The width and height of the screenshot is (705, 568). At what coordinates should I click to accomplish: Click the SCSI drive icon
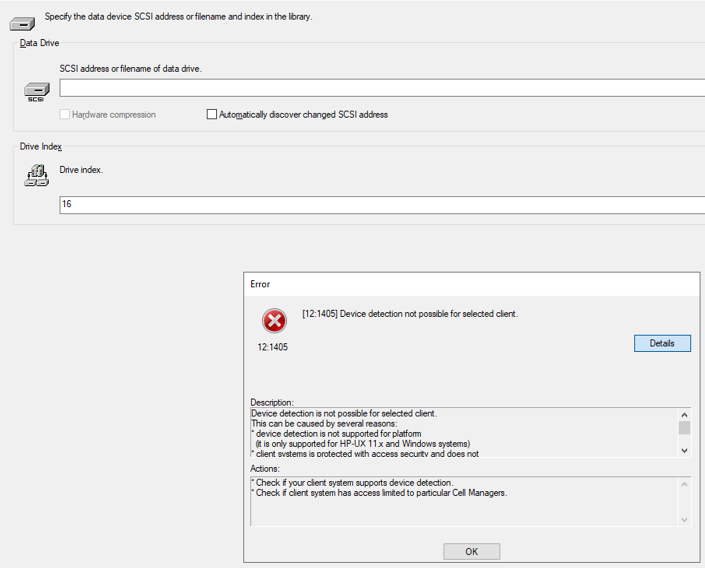click(x=36, y=92)
